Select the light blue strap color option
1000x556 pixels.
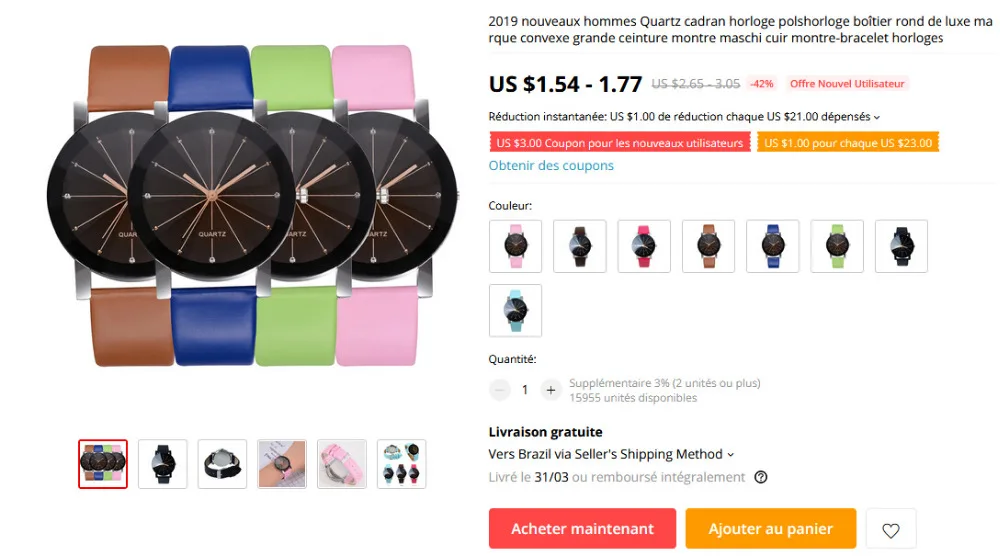(x=515, y=311)
